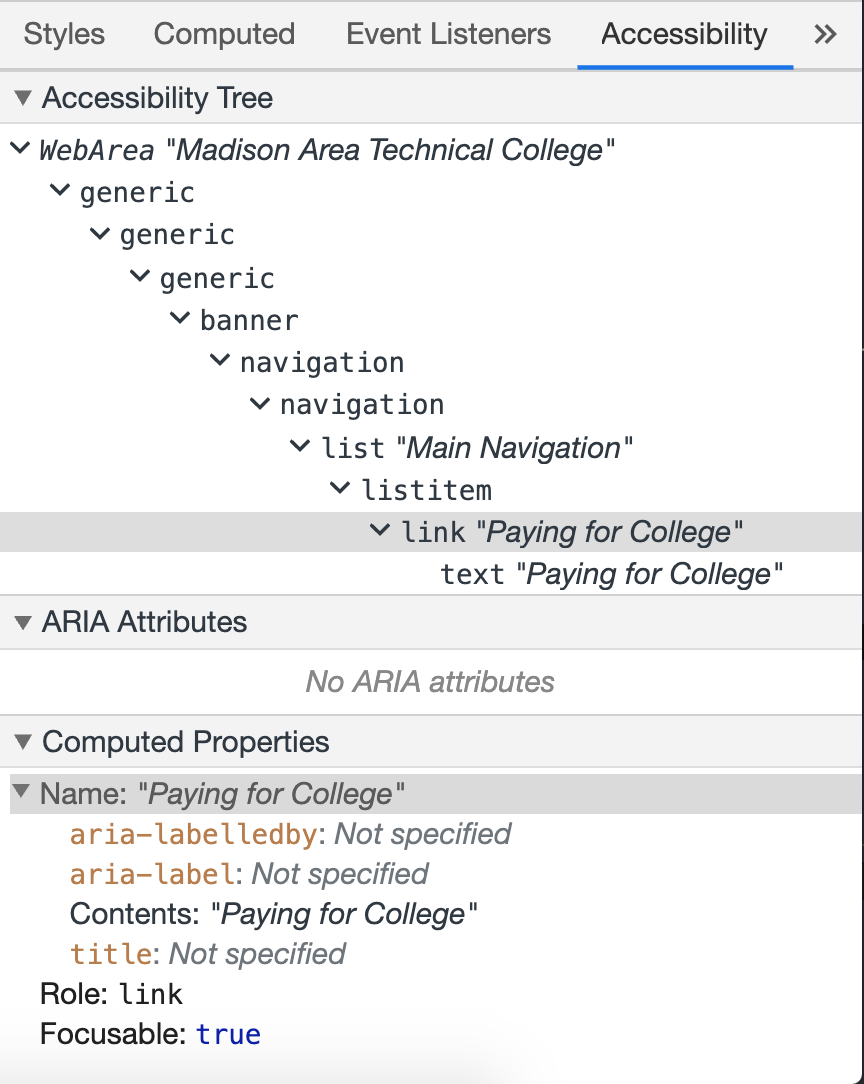Collapse the Name computed property
This screenshot has height=1084, width=864.
point(20,792)
